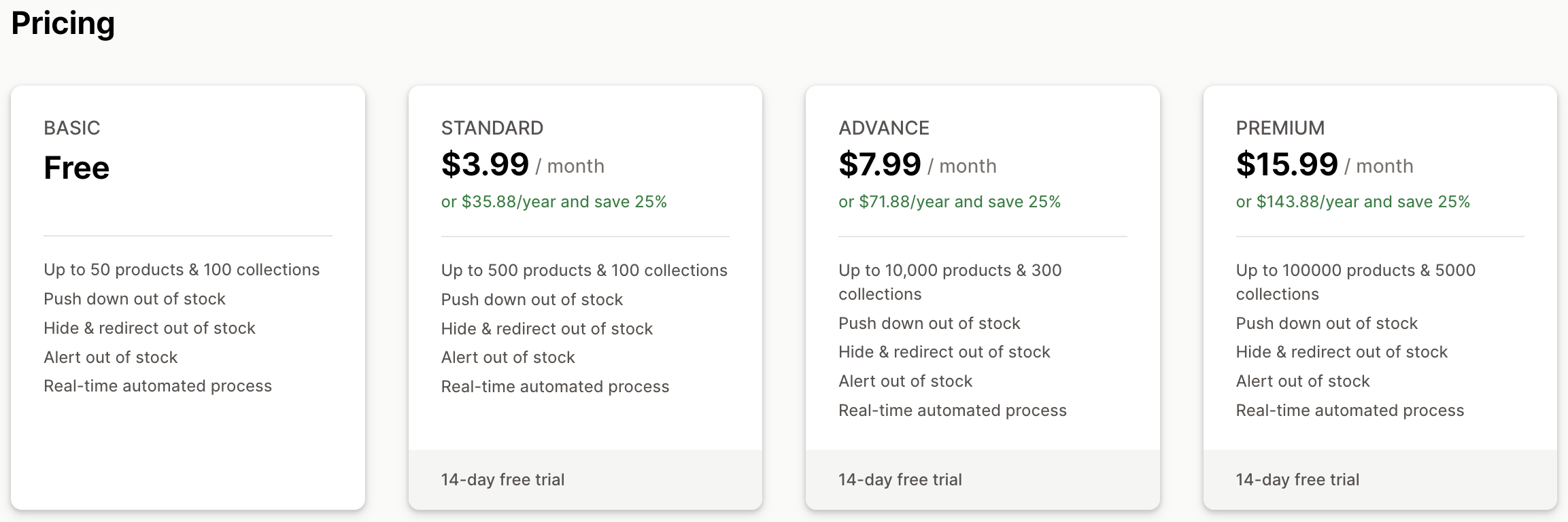1568x522 pixels.
Task: Click 'Up to 100000 products & 5000 collections'
Action: 1356,282
